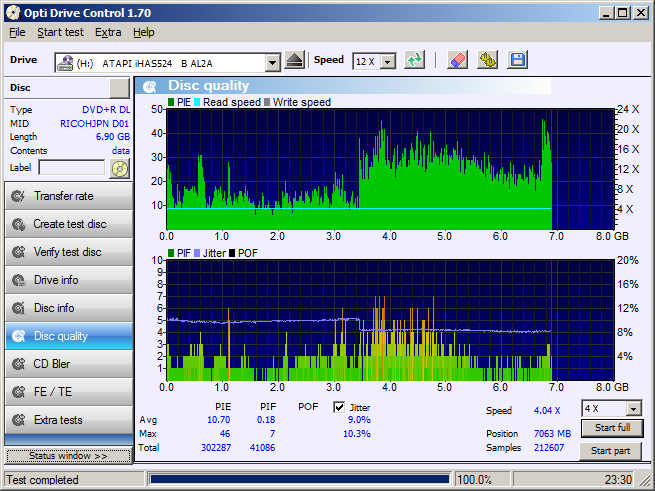
Task: Click the gray button beside Disc header
Action: pyautogui.click(x=119, y=88)
